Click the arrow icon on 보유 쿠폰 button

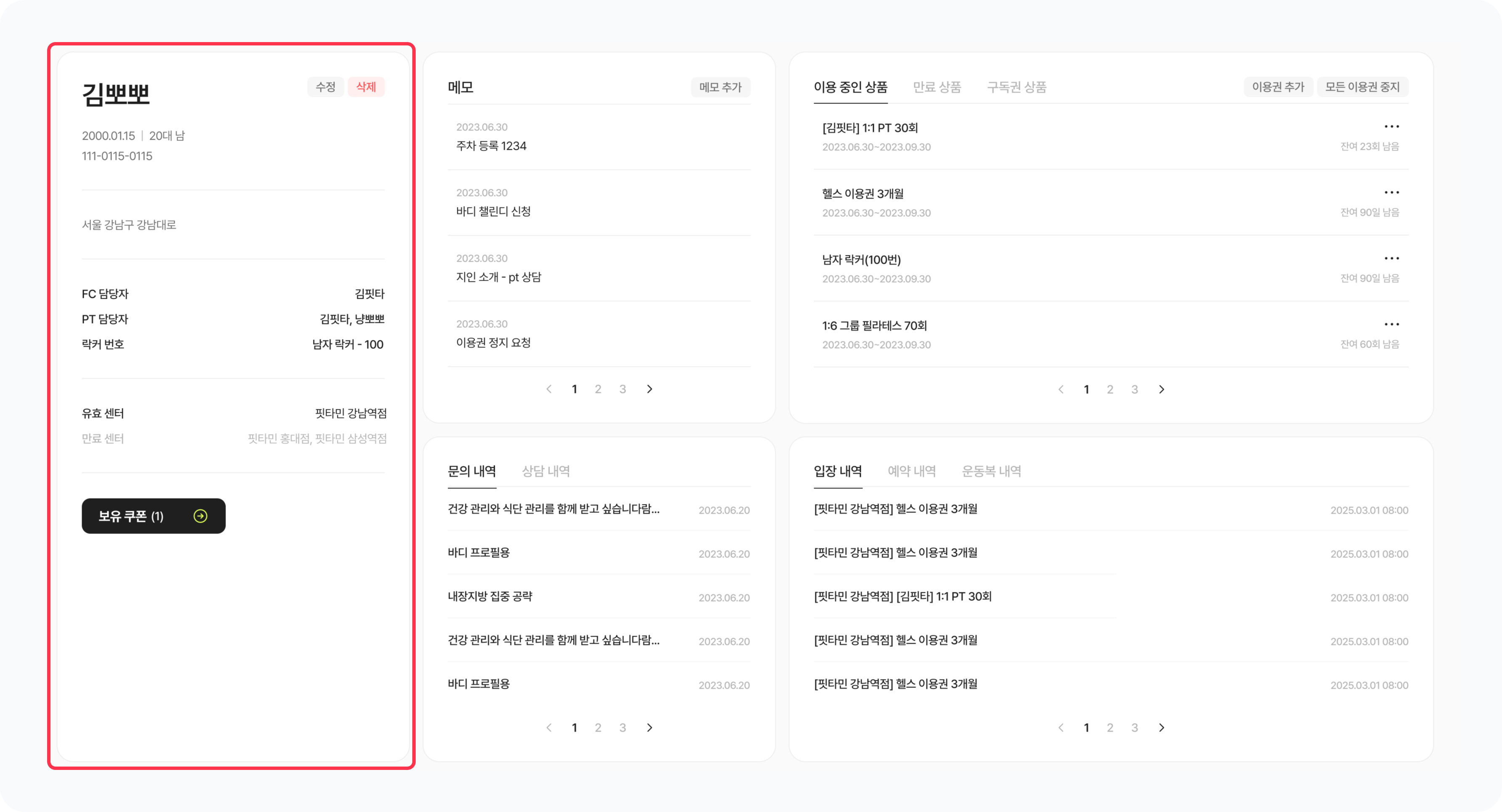pyautogui.click(x=200, y=516)
